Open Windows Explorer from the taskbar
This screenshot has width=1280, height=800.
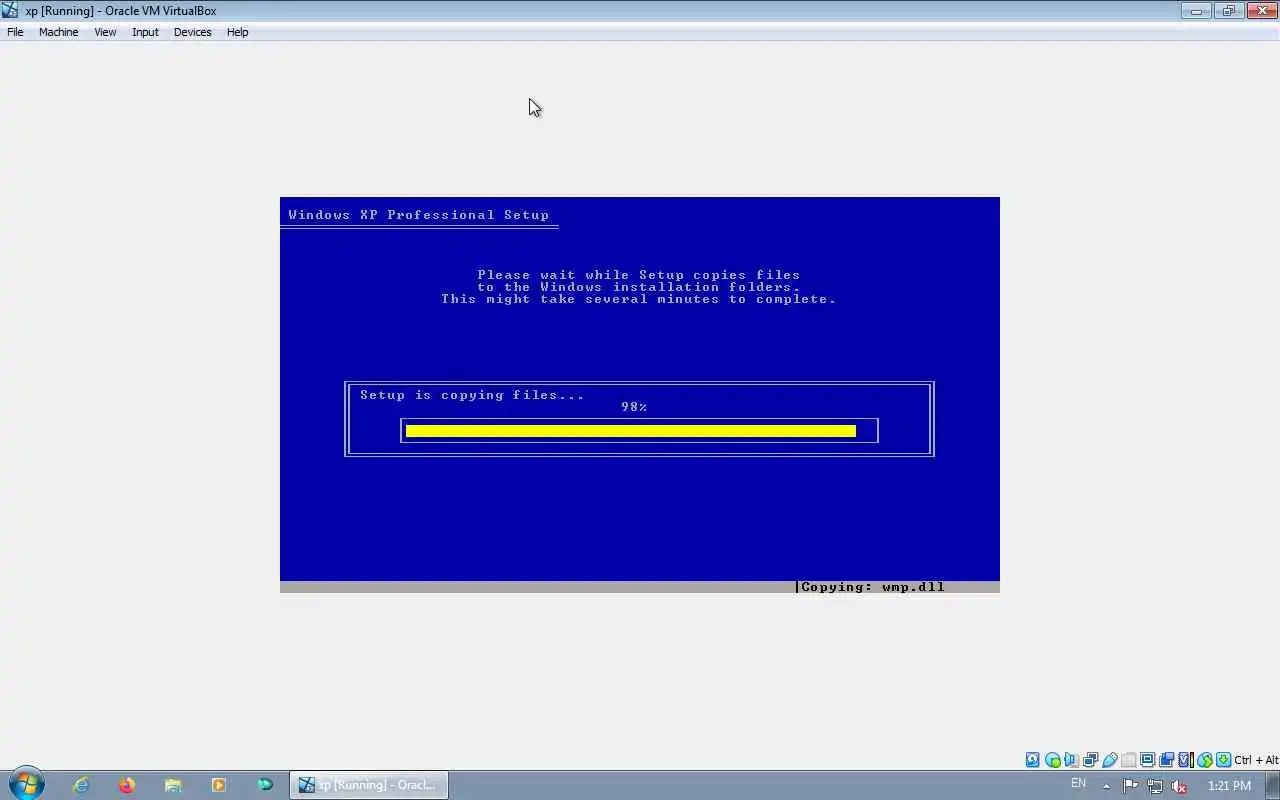(173, 785)
